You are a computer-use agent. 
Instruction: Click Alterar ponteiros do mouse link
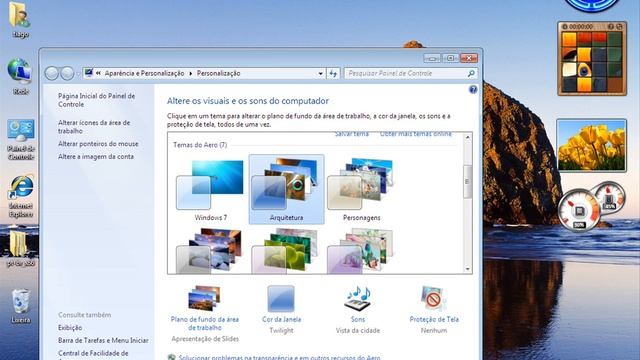(x=98, y=144)
